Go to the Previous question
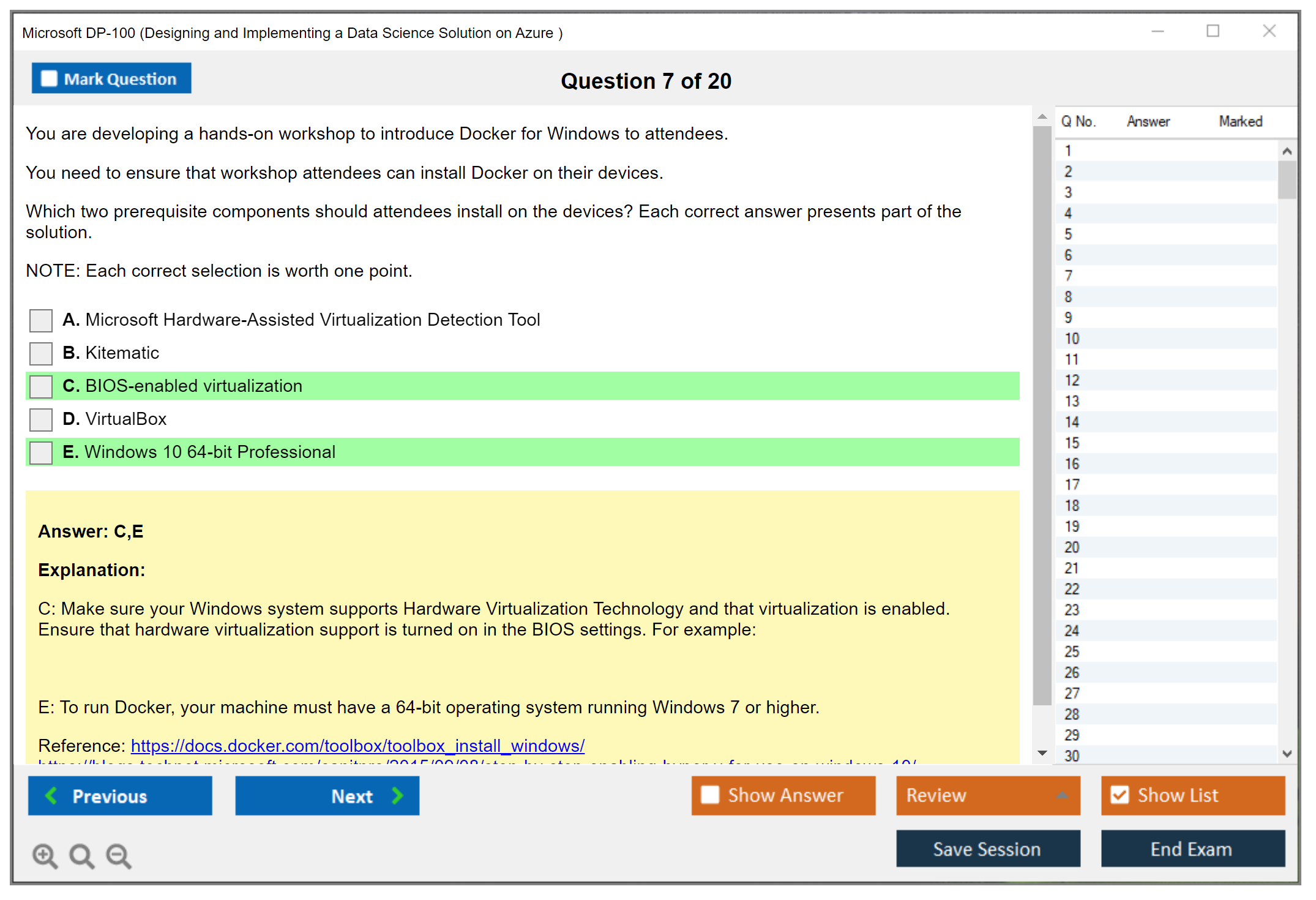1316x900 pixels. pos(120,795)
